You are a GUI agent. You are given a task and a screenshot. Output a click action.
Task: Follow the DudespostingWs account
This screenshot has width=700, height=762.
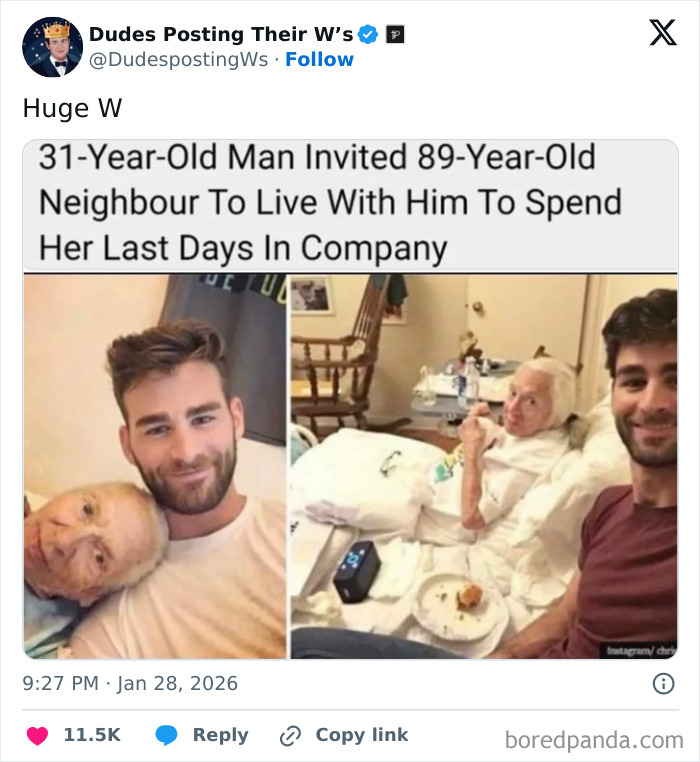click(x=319, y=60)
